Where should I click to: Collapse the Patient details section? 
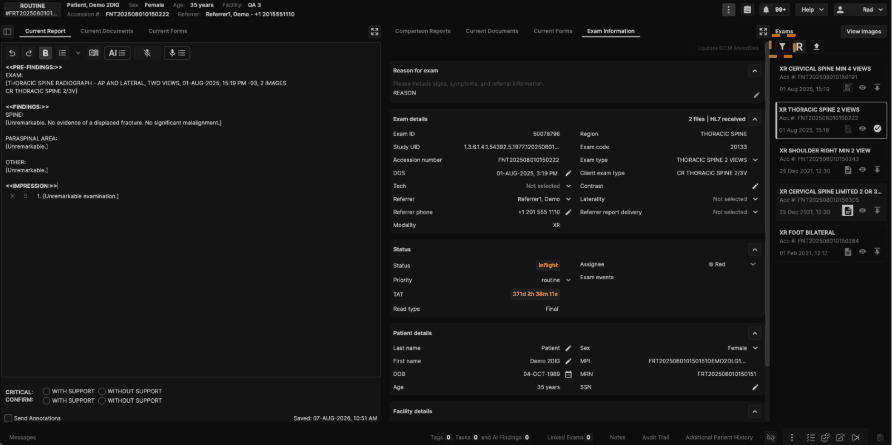click(x=754, y=333)
